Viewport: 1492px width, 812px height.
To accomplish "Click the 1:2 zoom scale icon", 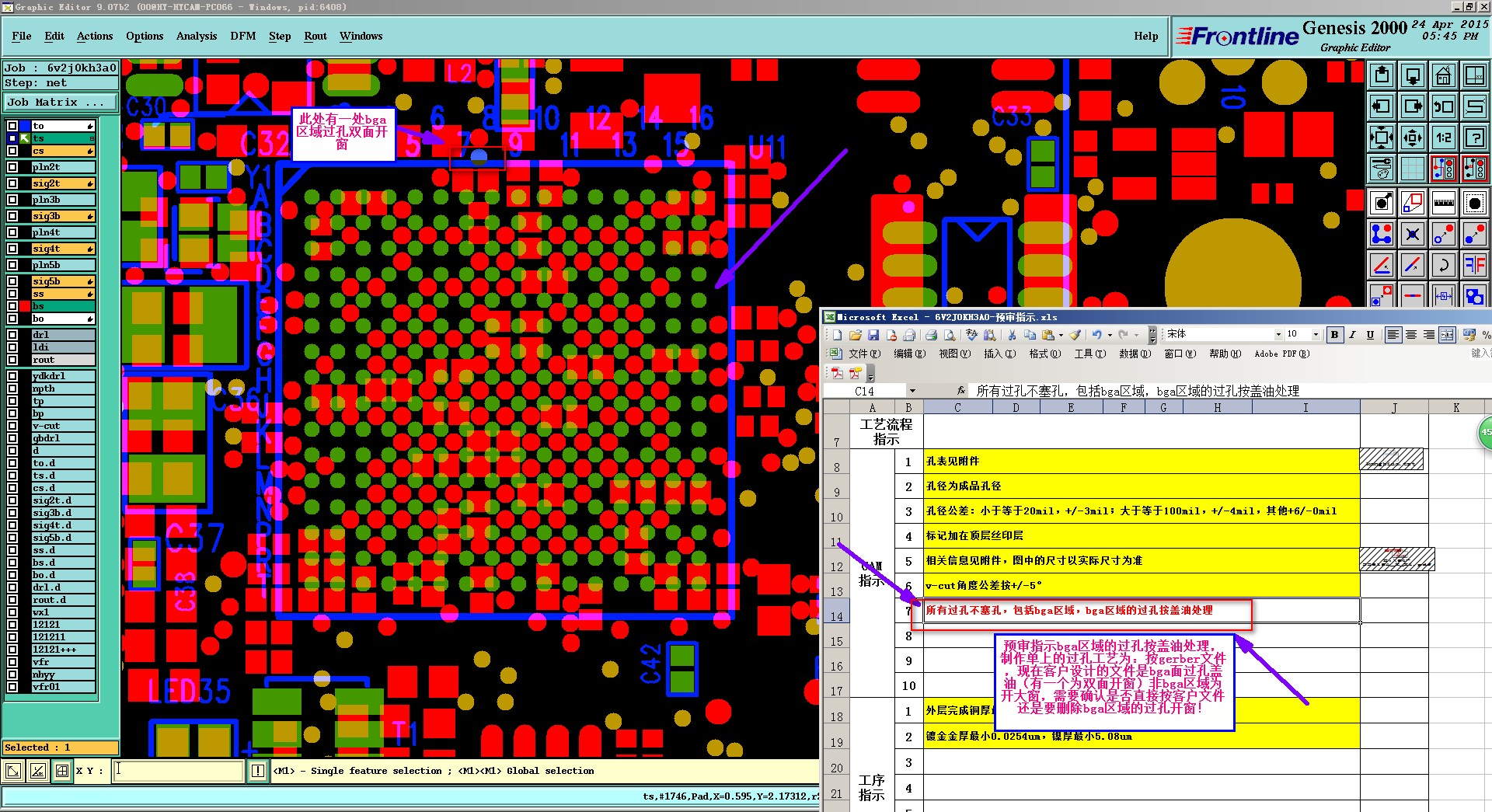I will [1444, 138].
